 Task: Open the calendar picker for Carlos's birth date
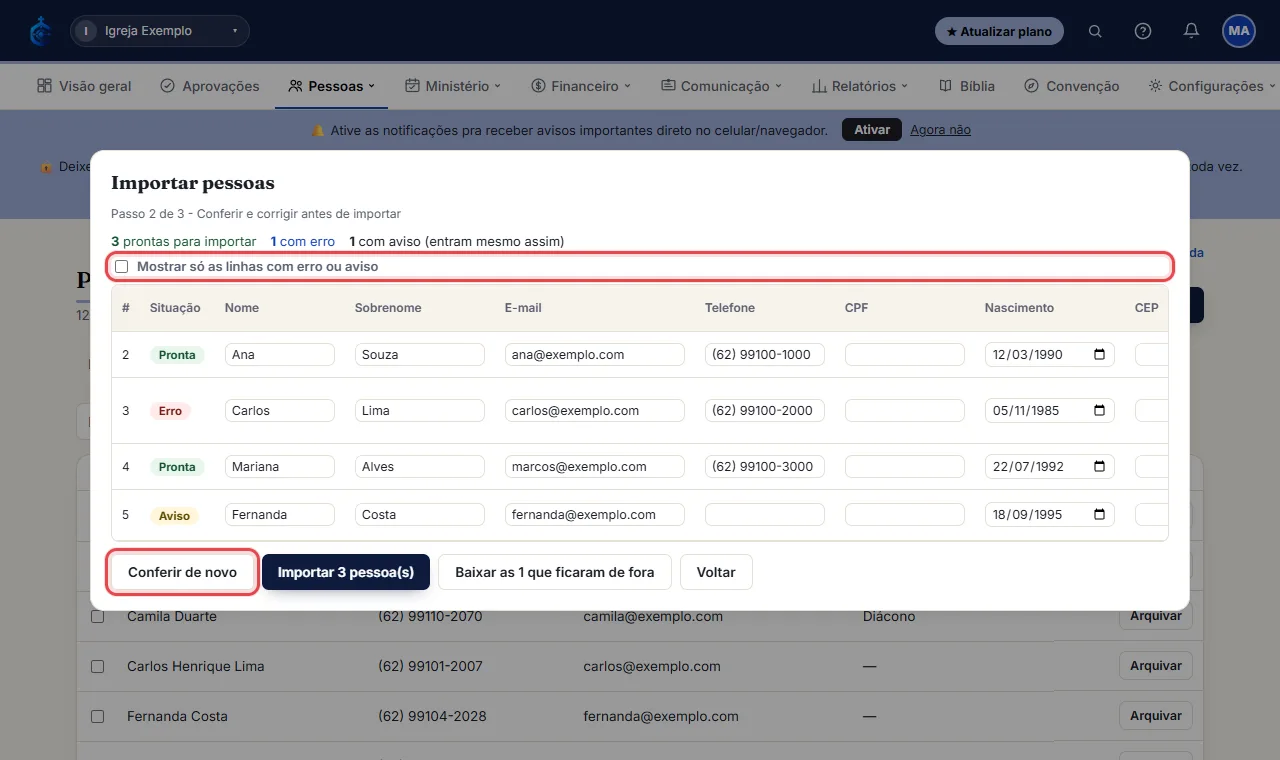click(x=1100, y=411)
